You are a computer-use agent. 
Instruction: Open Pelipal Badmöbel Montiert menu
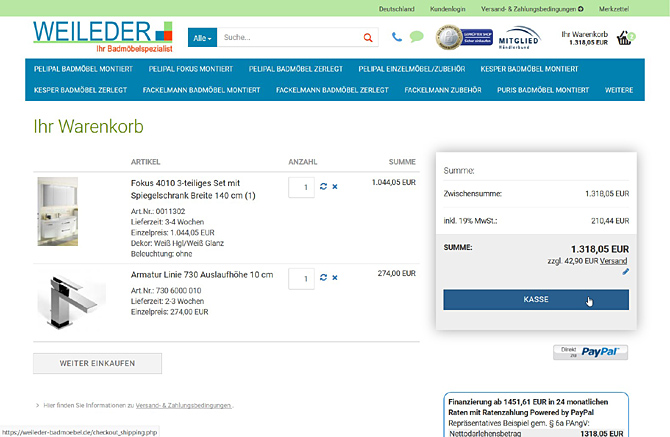click(83, 69)
